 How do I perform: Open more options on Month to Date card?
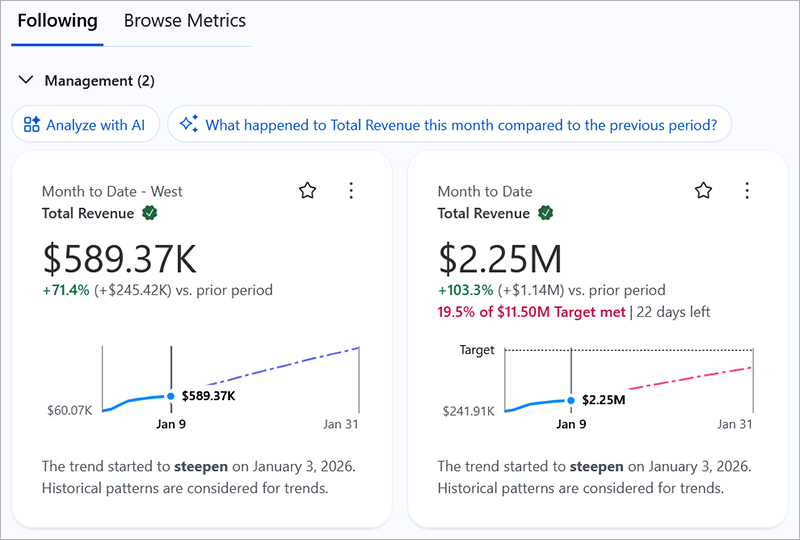coord(746,191)
